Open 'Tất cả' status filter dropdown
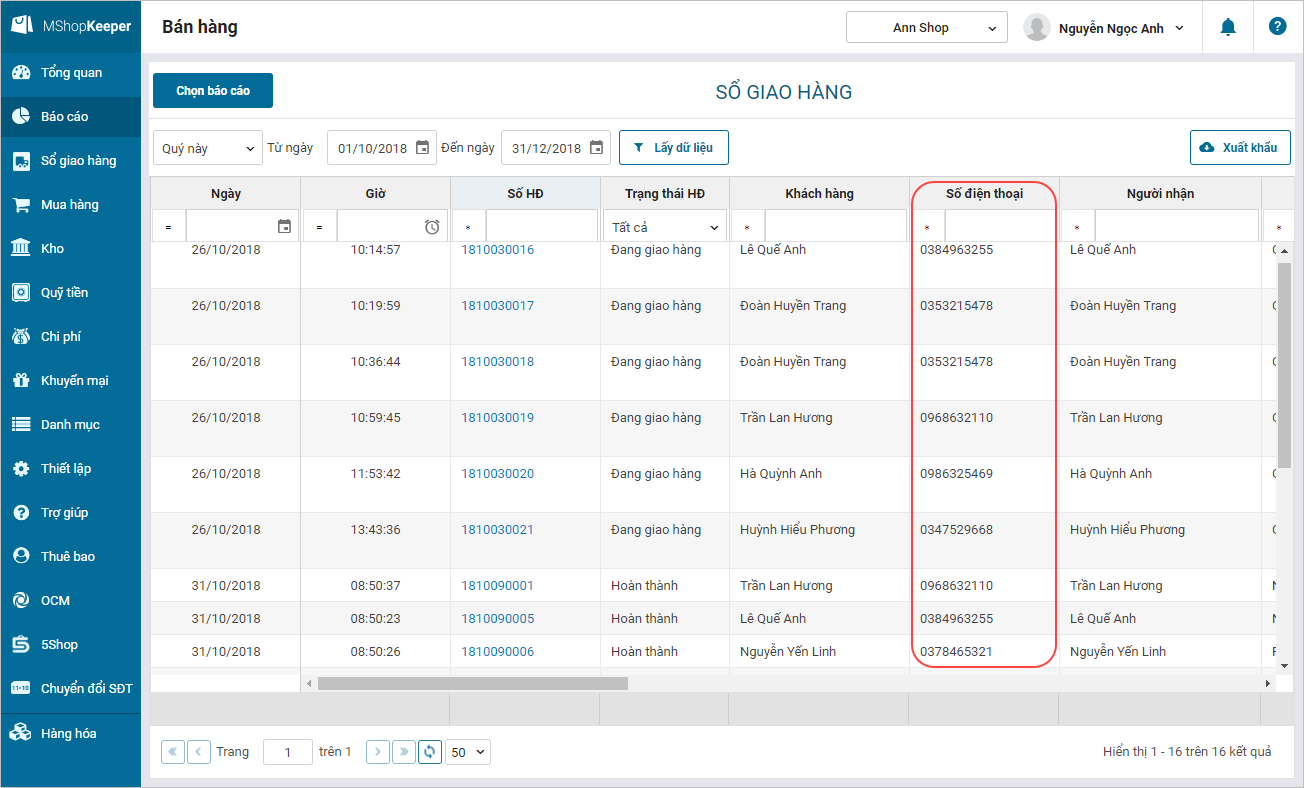The image size is (1304, 788). click(x=664, y=227)
